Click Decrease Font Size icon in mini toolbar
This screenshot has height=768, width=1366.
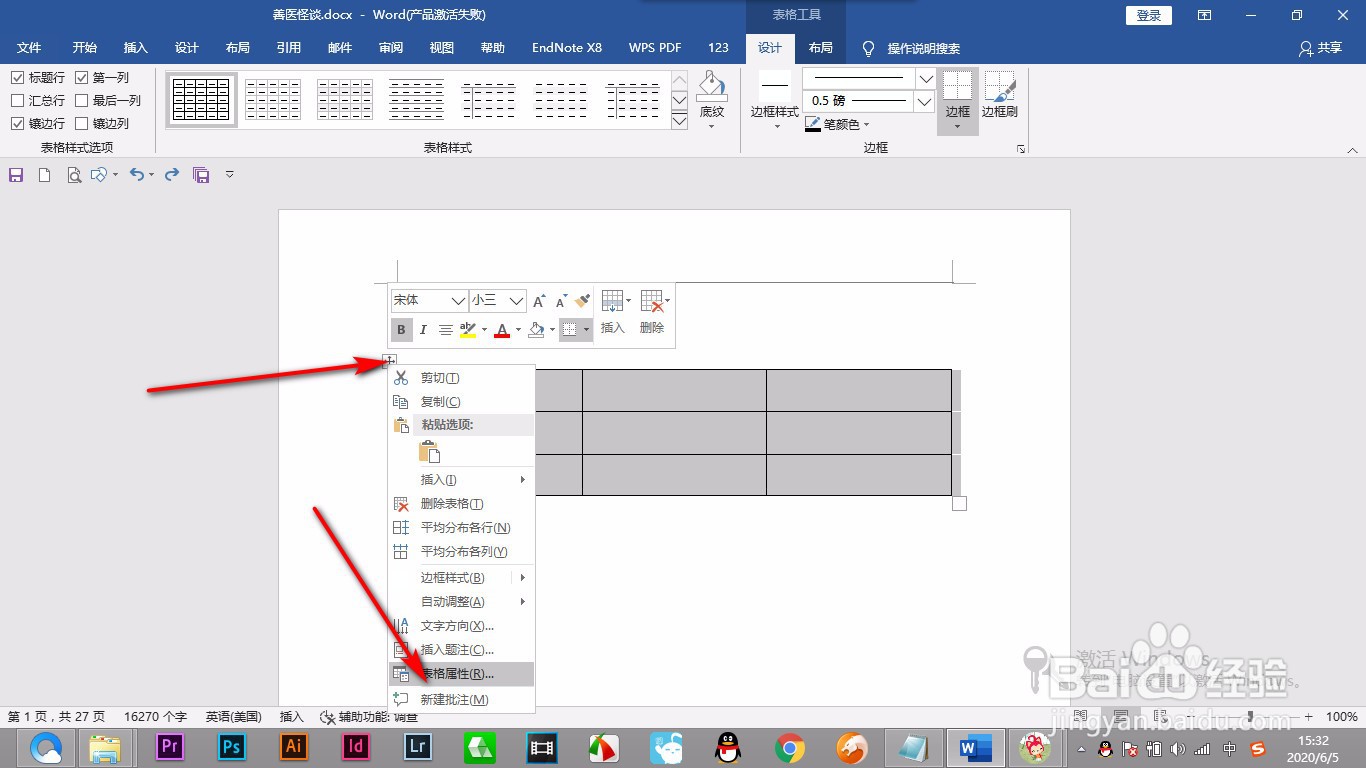click(x=561, y=300)
